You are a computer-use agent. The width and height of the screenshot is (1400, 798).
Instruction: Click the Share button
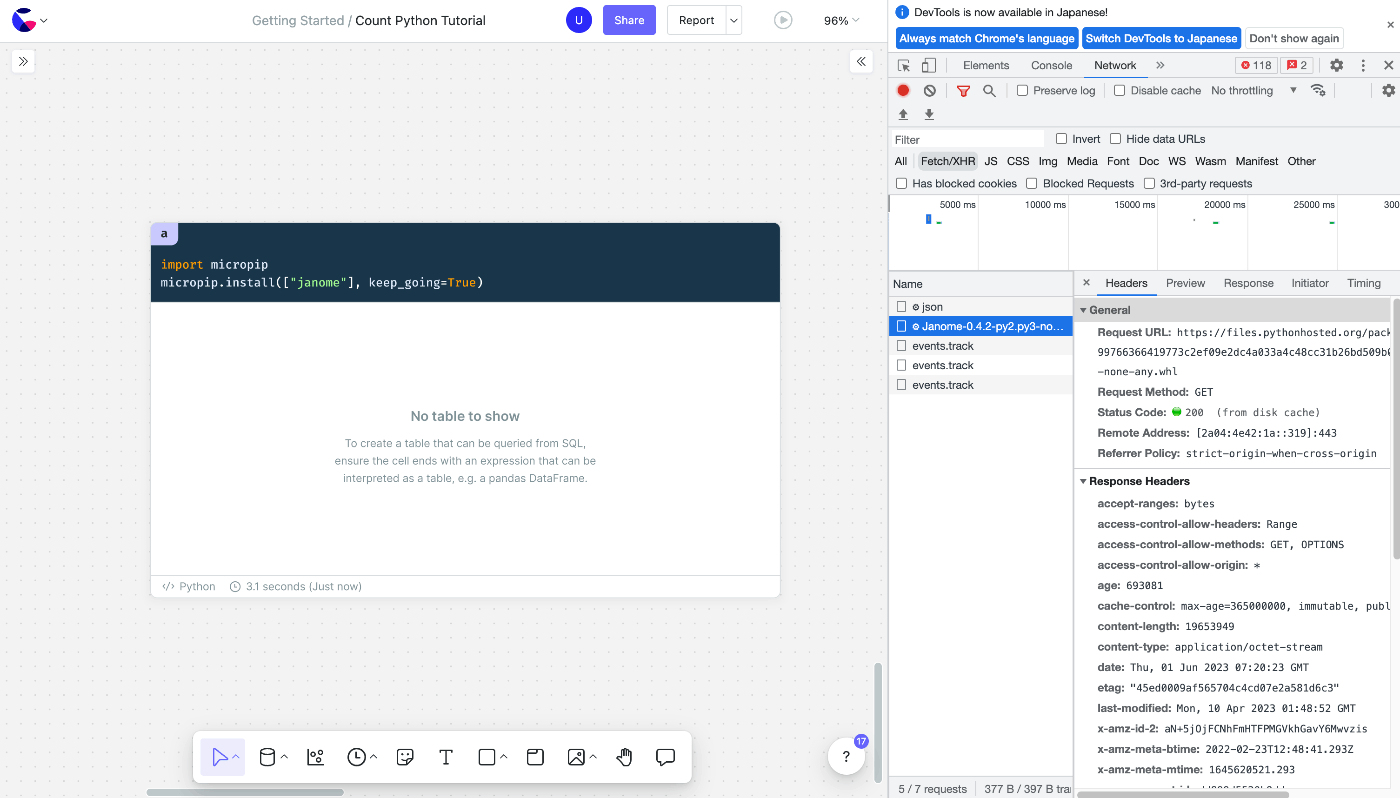tap(629, 20)
